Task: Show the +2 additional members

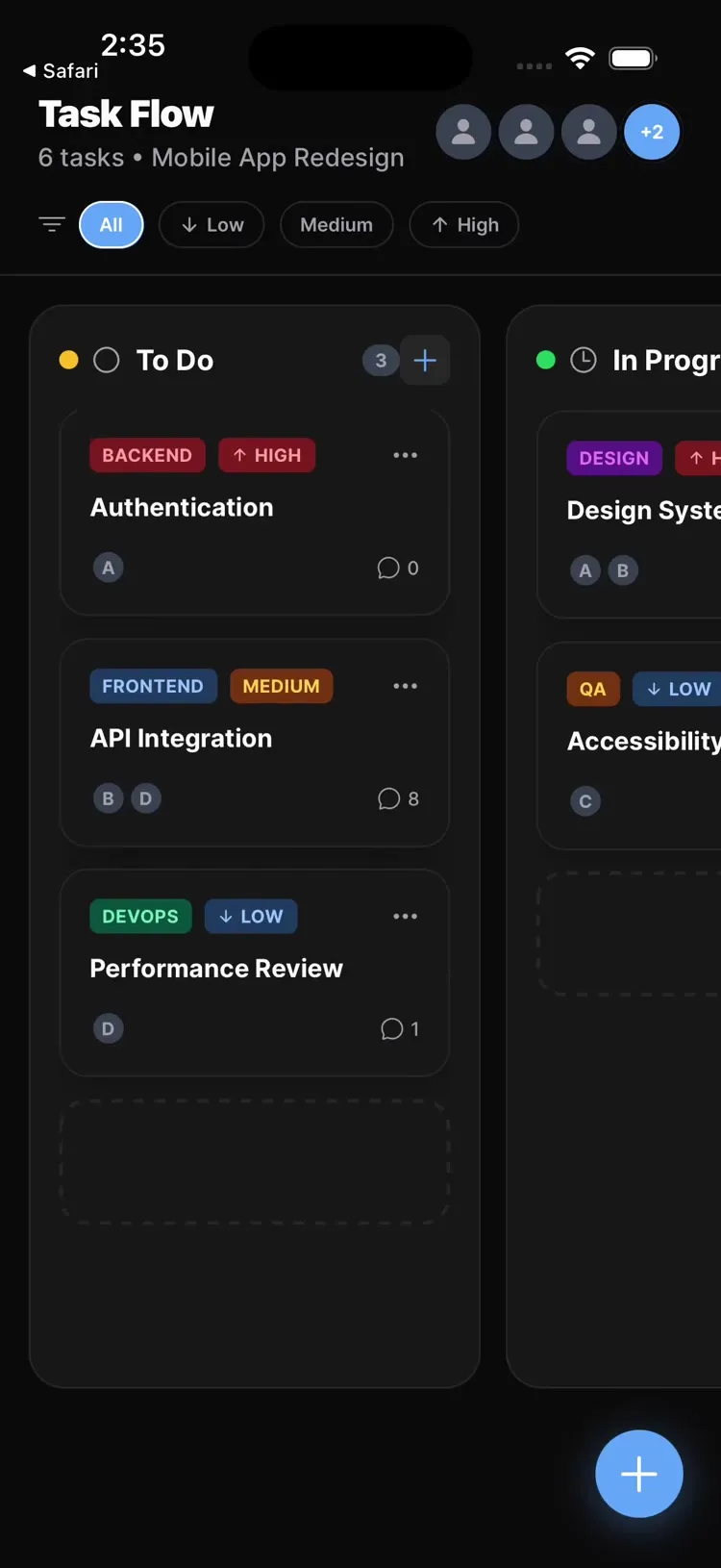Action: tap(652, 132)
